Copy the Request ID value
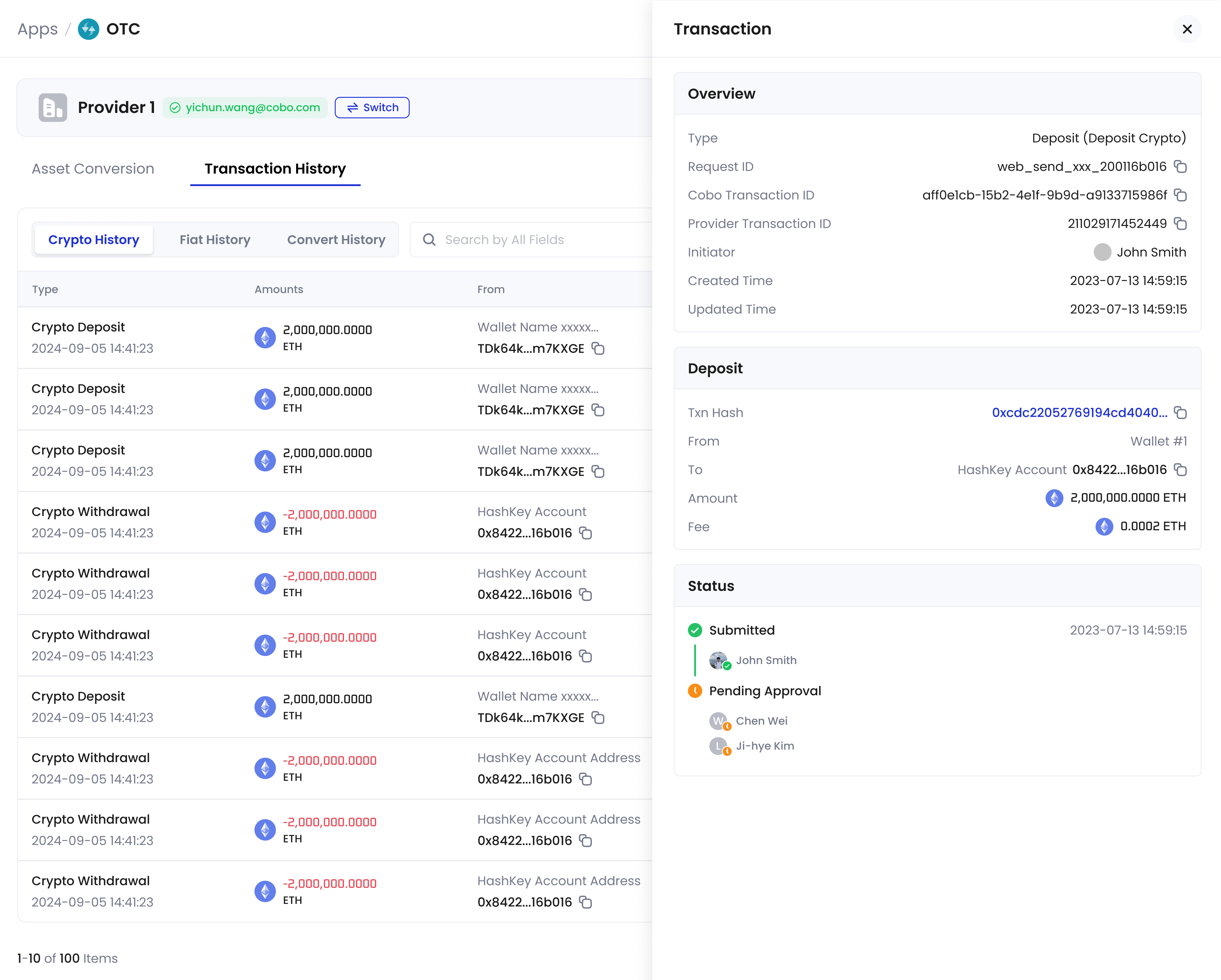Image resolution: width=1221 pixels, height=980 pixels. [x=1180, y=166]
